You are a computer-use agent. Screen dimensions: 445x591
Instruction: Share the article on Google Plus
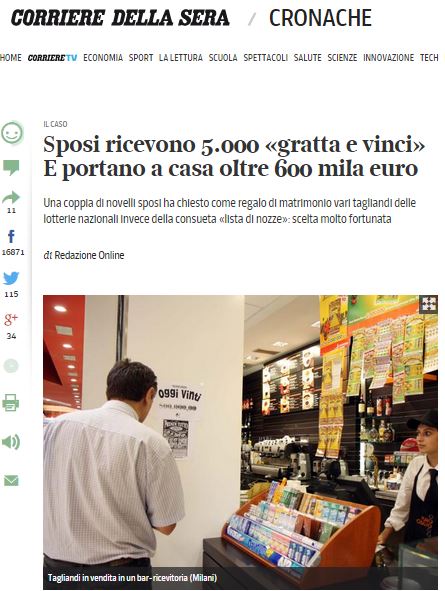(11, 320)
